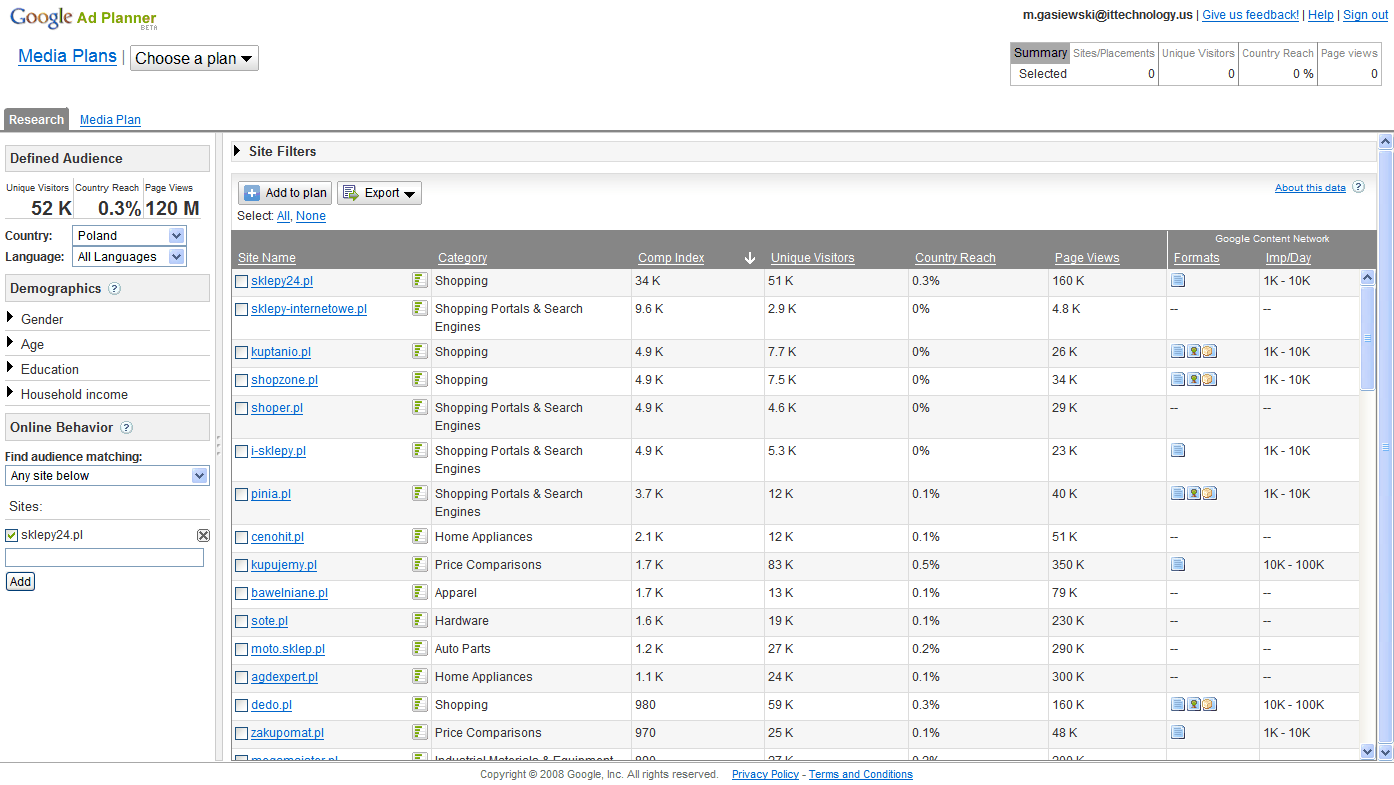Click the site table scrollbar thumb
The width and height of the screenshot is (1394, 785).
point(1368,338)
